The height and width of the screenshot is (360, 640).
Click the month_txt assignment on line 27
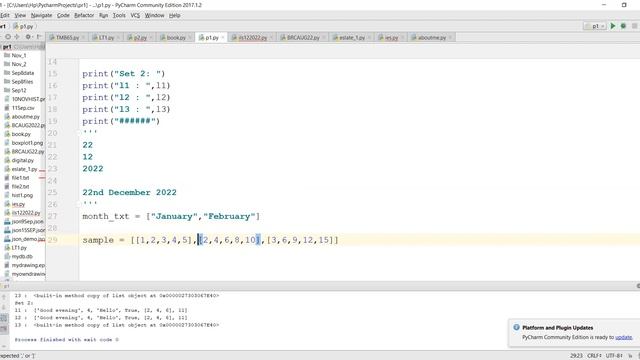pos(171,216)
